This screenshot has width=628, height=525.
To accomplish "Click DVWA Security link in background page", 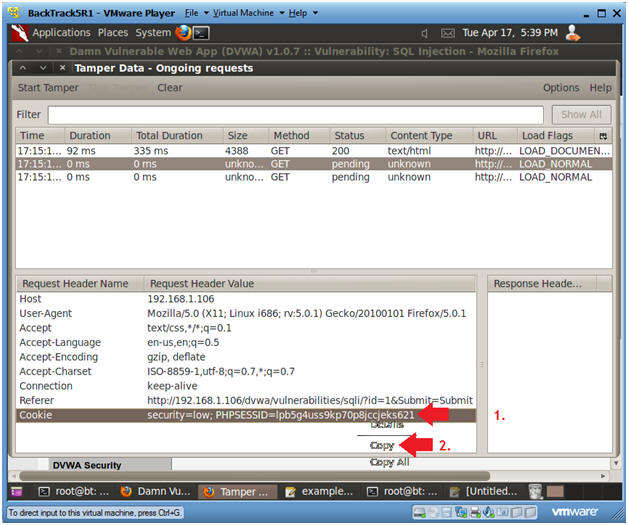I will (x=87, y=465).
